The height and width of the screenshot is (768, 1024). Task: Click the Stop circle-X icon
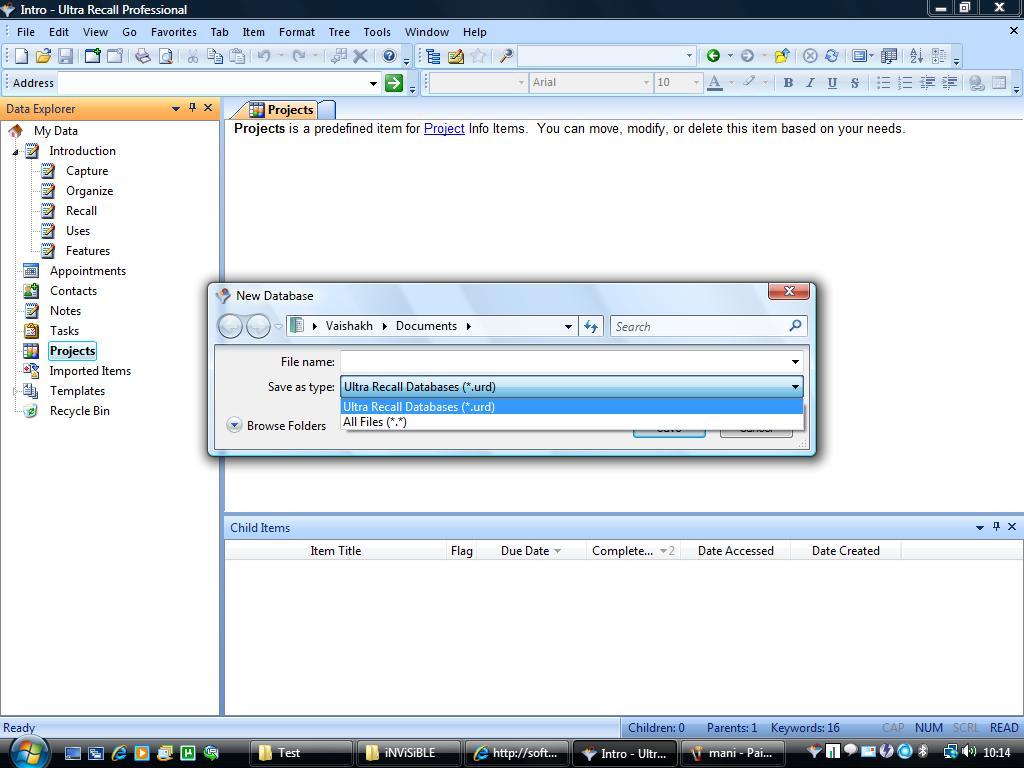coord(810,56)
